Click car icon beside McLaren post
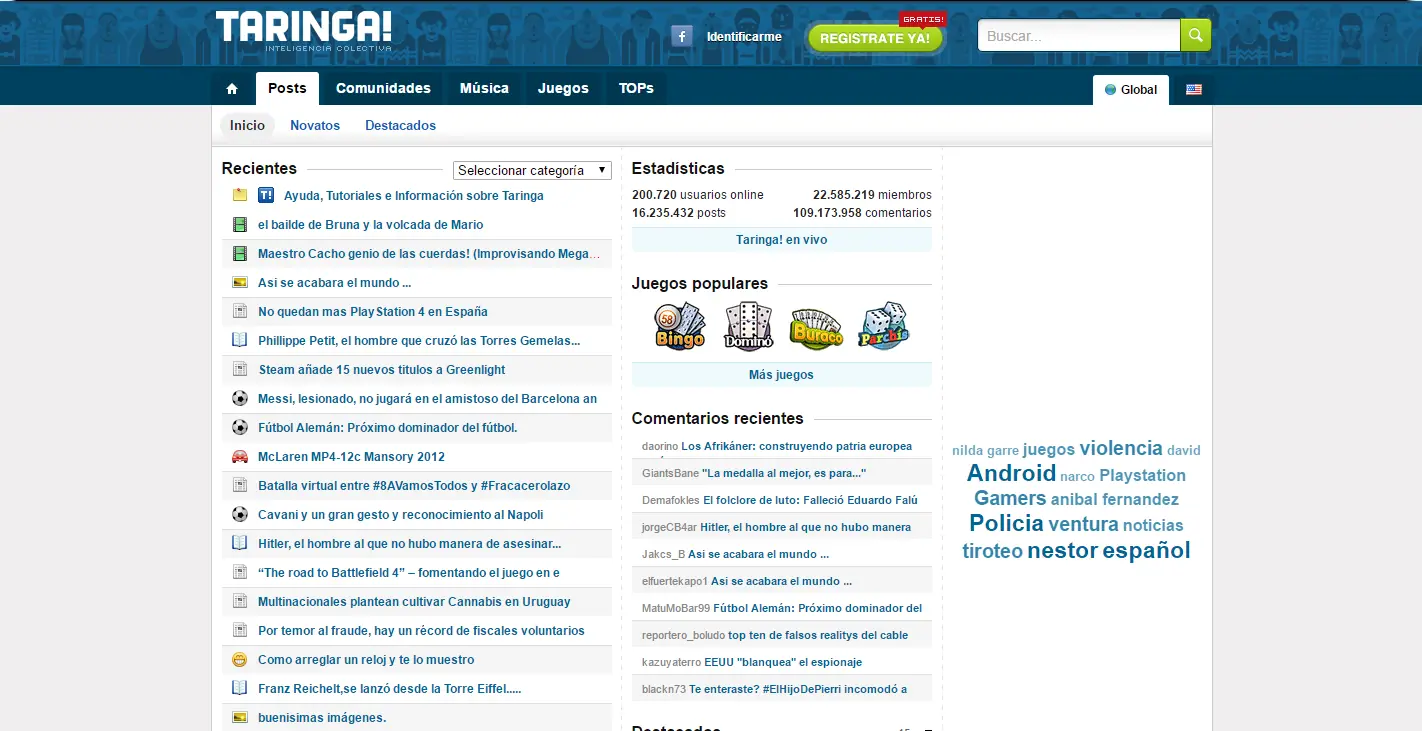This screenshot has width=1422, height=731. click(240, 457)
